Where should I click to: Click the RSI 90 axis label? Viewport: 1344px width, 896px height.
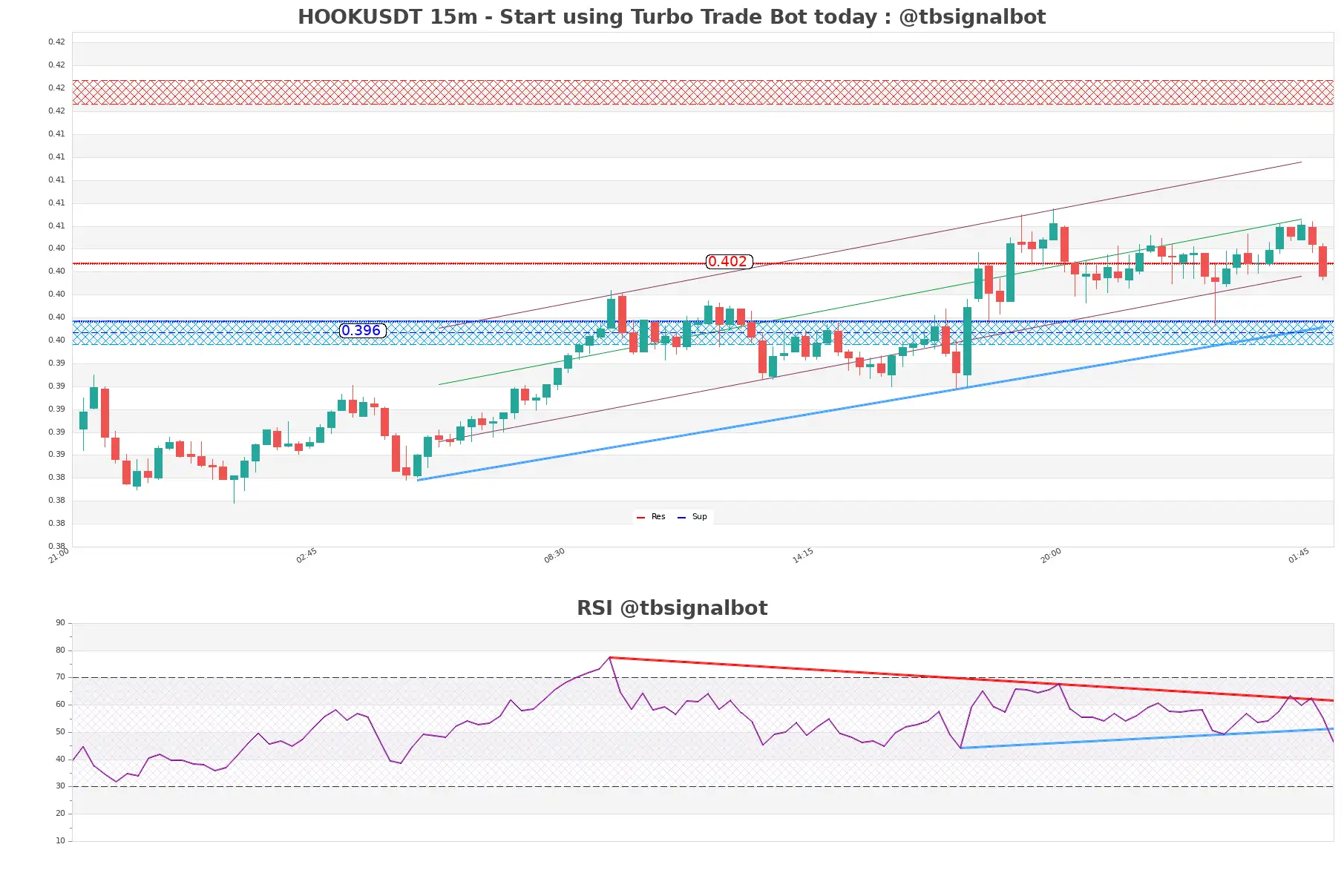[x=60, y=623]
